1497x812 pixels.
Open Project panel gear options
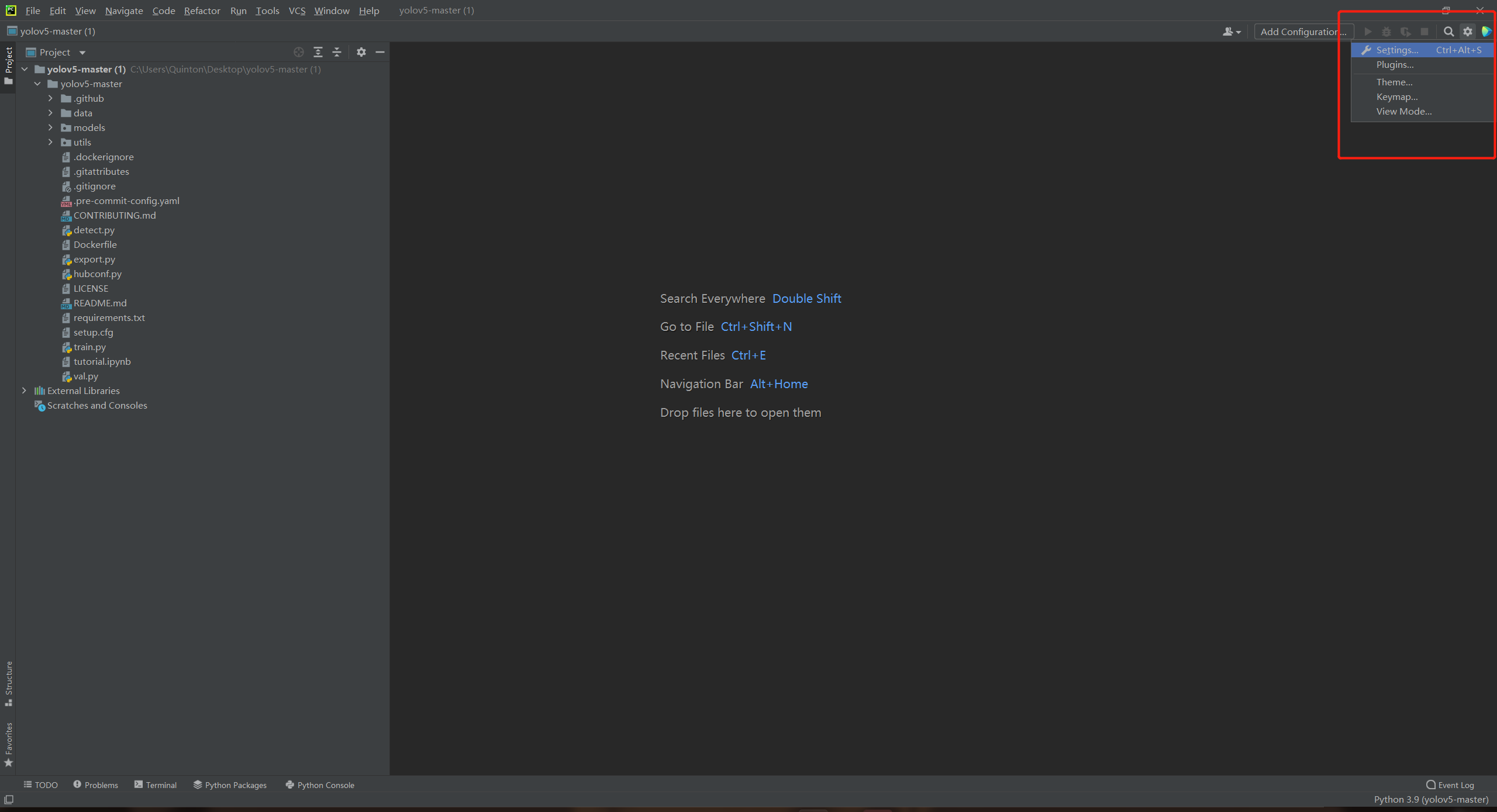pyautogui.click(x=361, y=52)
